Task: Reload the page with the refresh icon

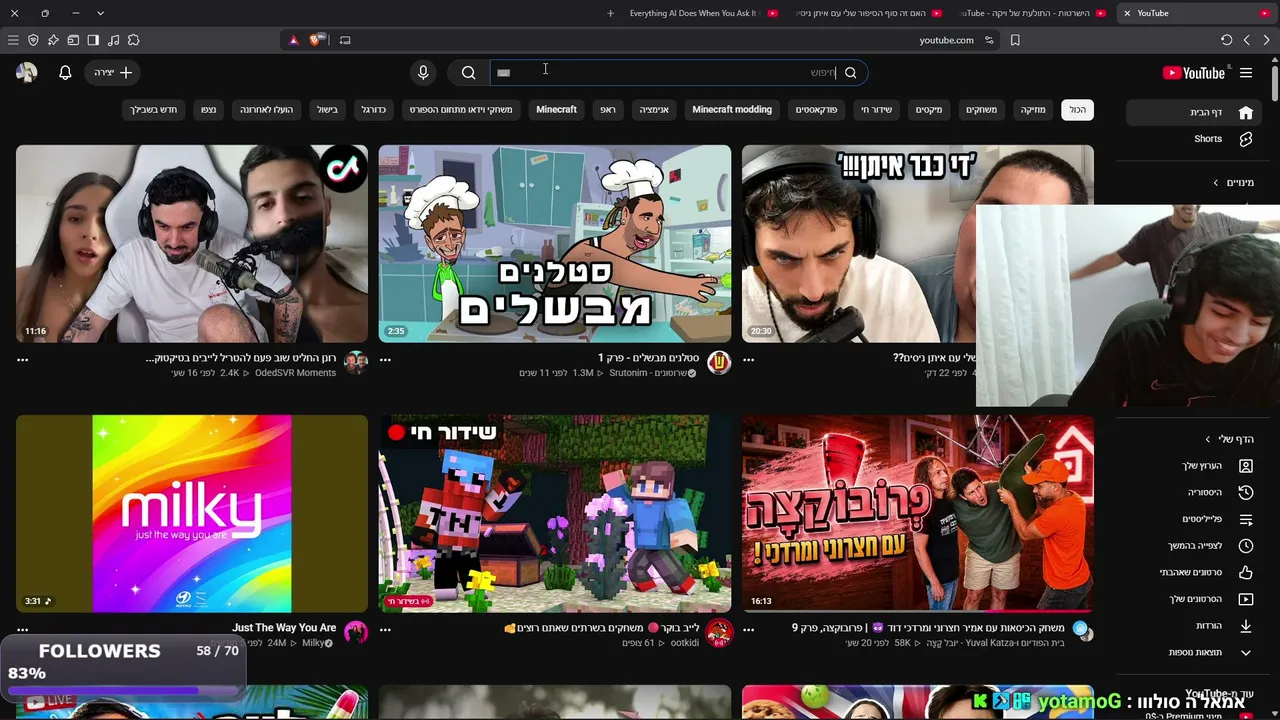Action: pos(1226,40)
